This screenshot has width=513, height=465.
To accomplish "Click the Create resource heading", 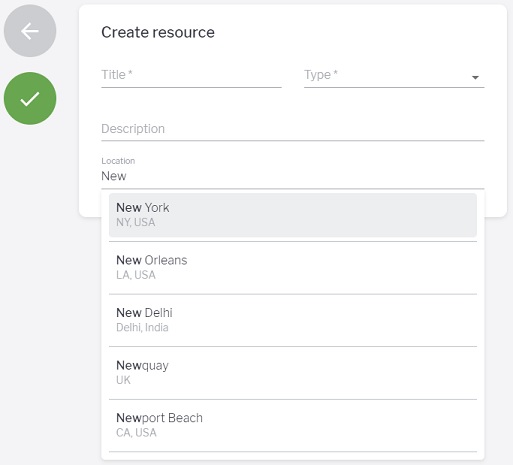I will click(158, 33).
